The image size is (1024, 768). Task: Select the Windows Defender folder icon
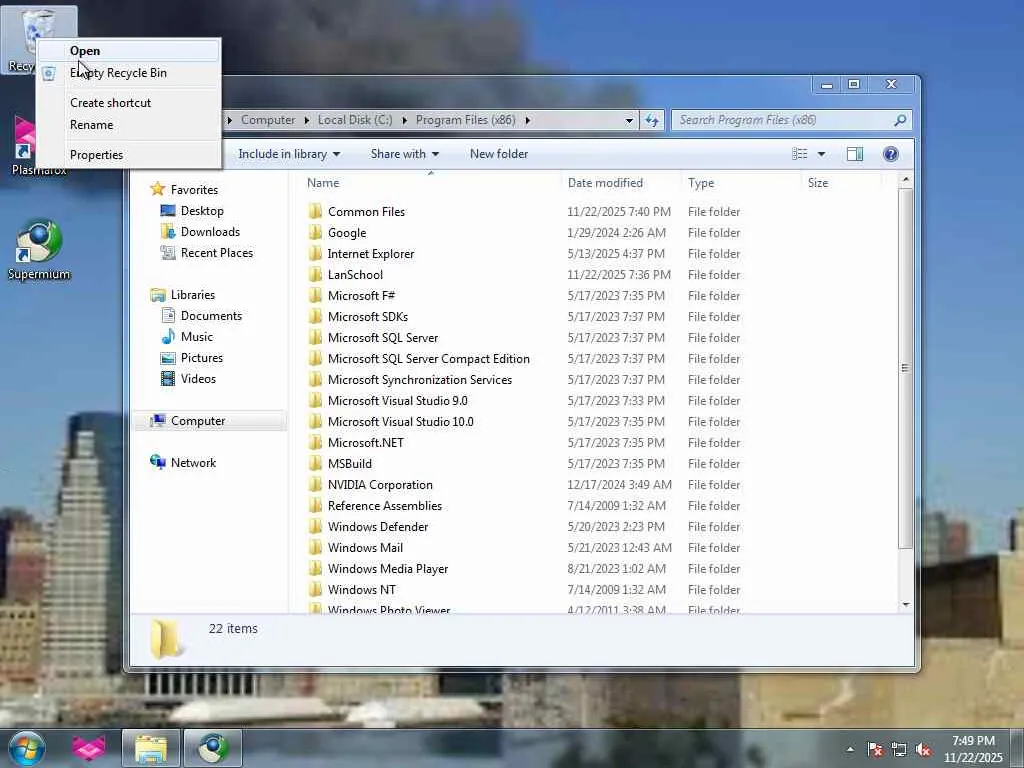(315, 526)
